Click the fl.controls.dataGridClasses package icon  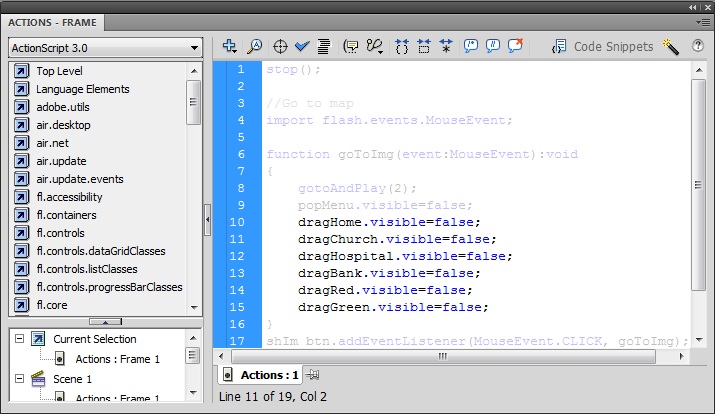21,251
